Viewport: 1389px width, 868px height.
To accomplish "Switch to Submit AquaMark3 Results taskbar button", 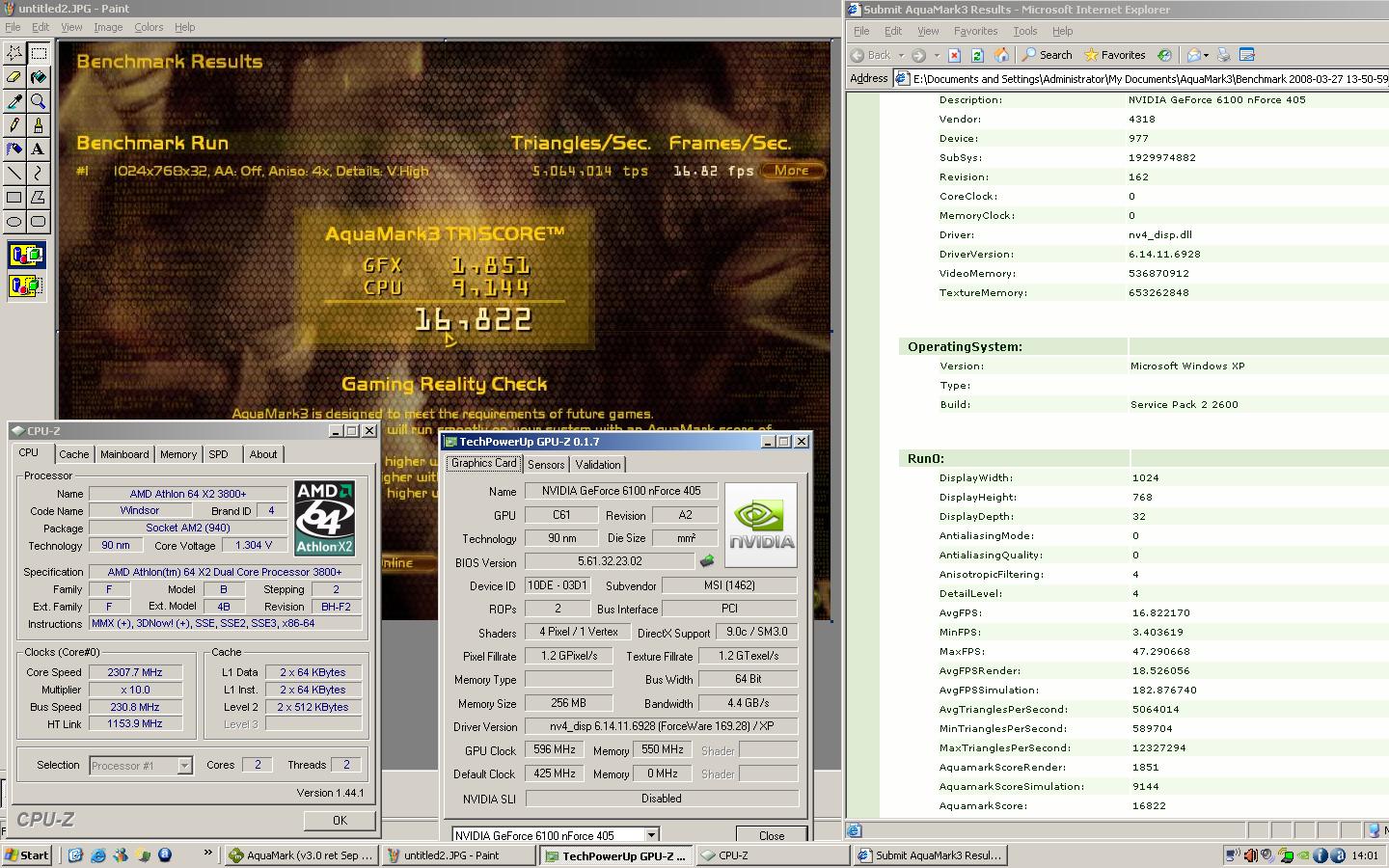I will [x=930, y=854].
